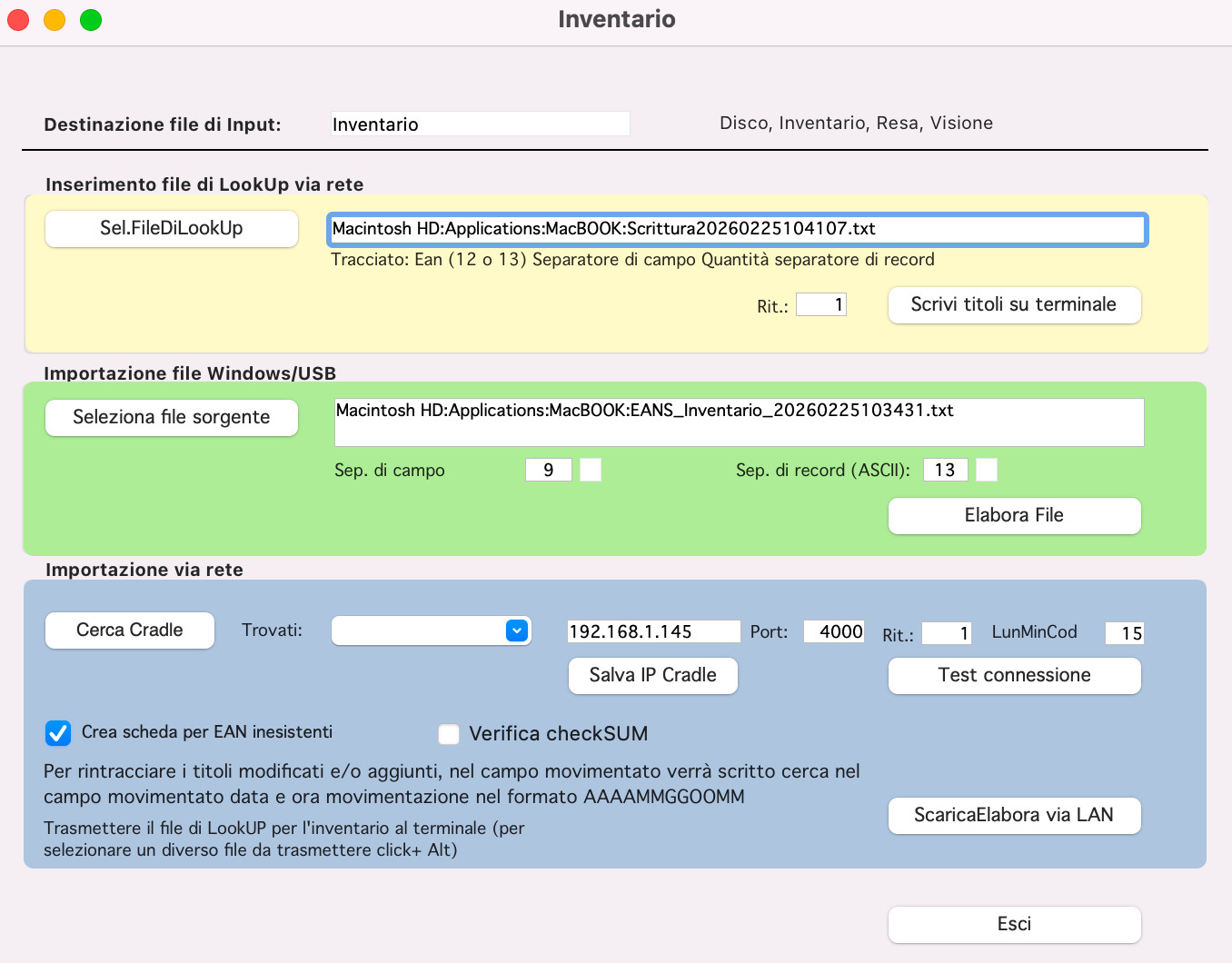Click the cradle IP address field
The width and height of the screenshot is (1232, 963).
[x=653, y=631]
